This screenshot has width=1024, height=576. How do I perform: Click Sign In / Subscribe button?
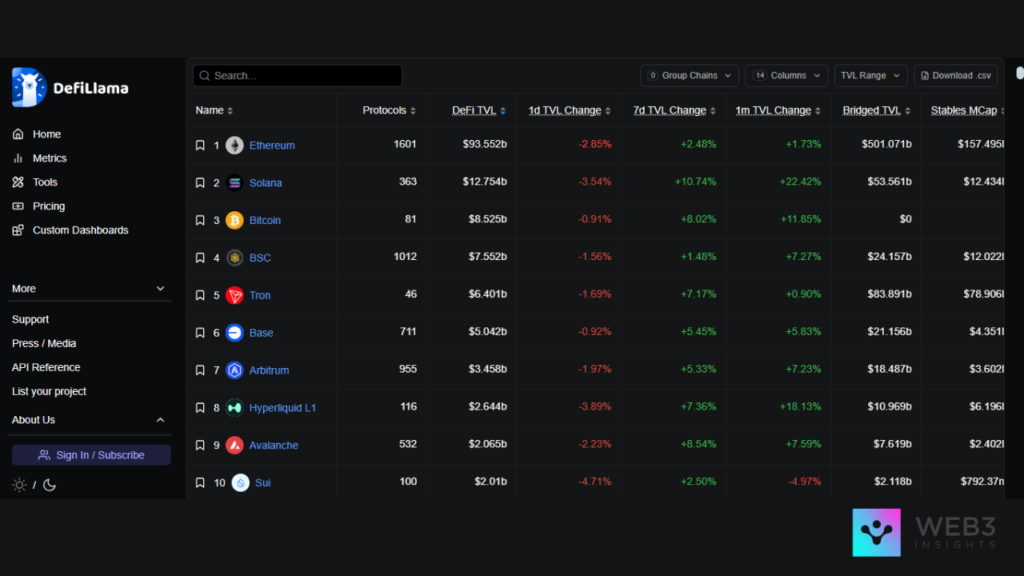click(91, 455)
